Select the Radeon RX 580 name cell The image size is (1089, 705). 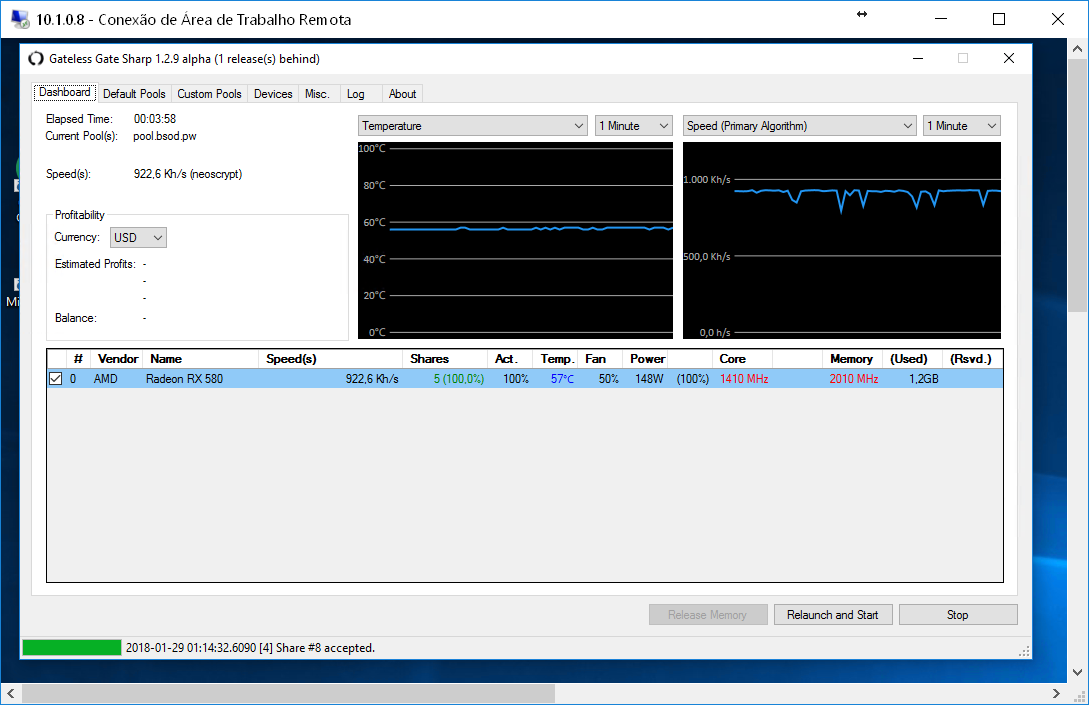[184, 379]
